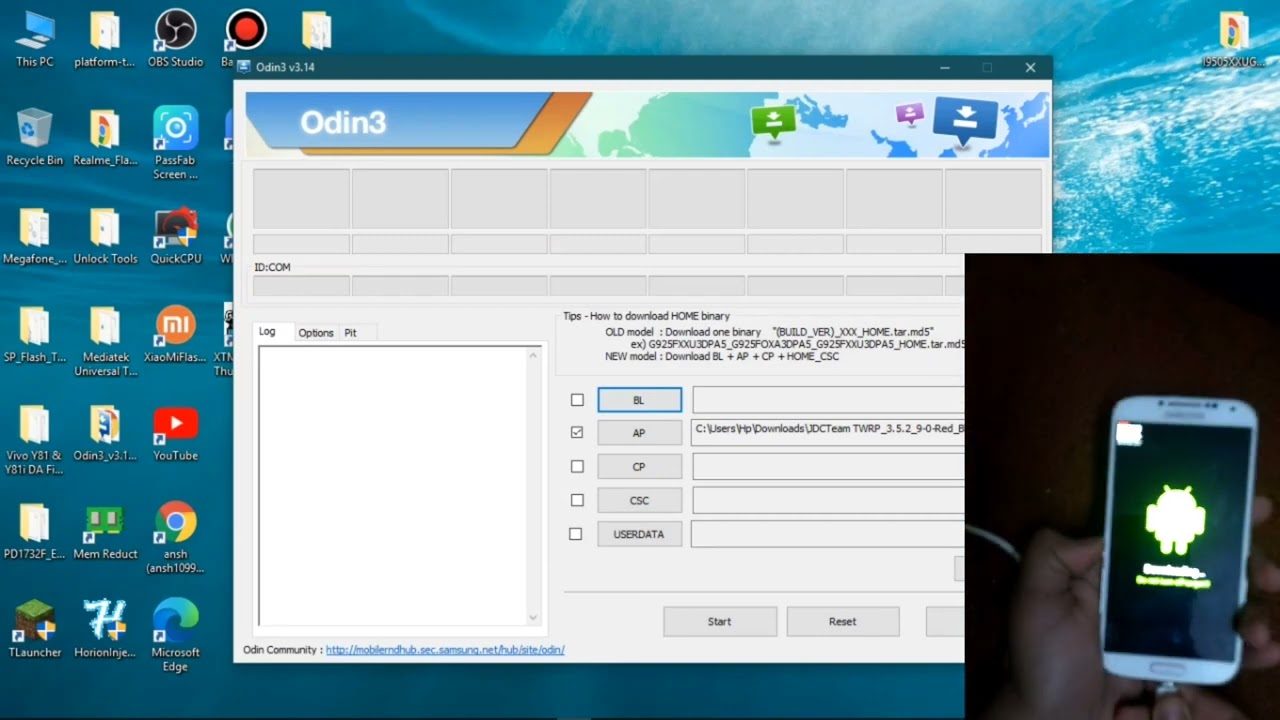
Task: Open Mediatek Universal T... folder
Action: point(105,341)
